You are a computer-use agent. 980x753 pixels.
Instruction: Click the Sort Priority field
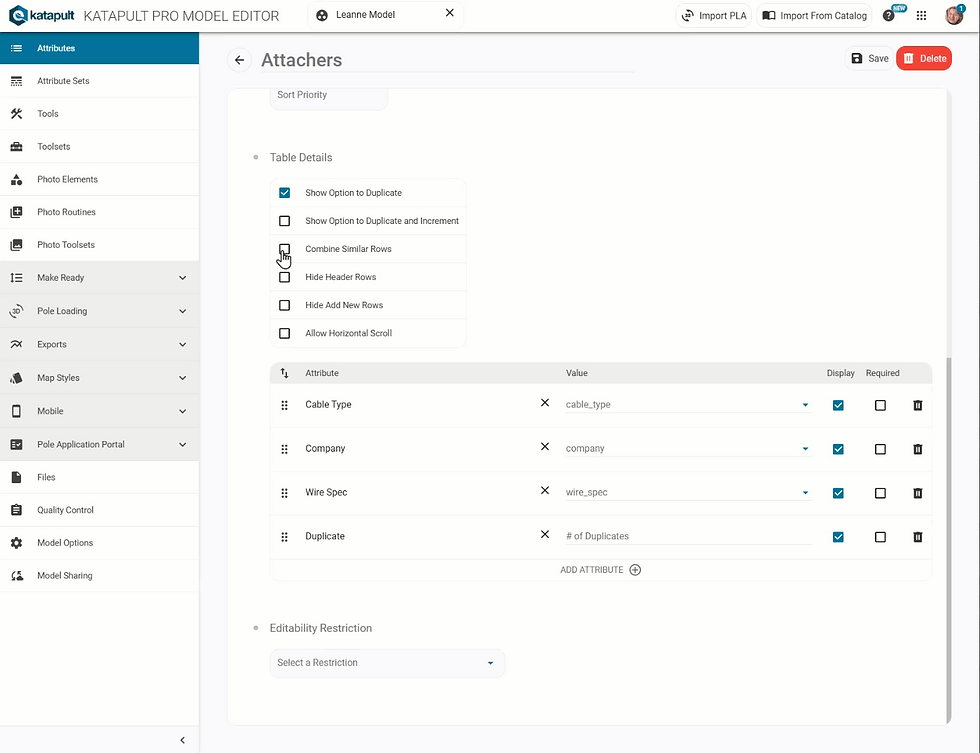coord(329,97)
